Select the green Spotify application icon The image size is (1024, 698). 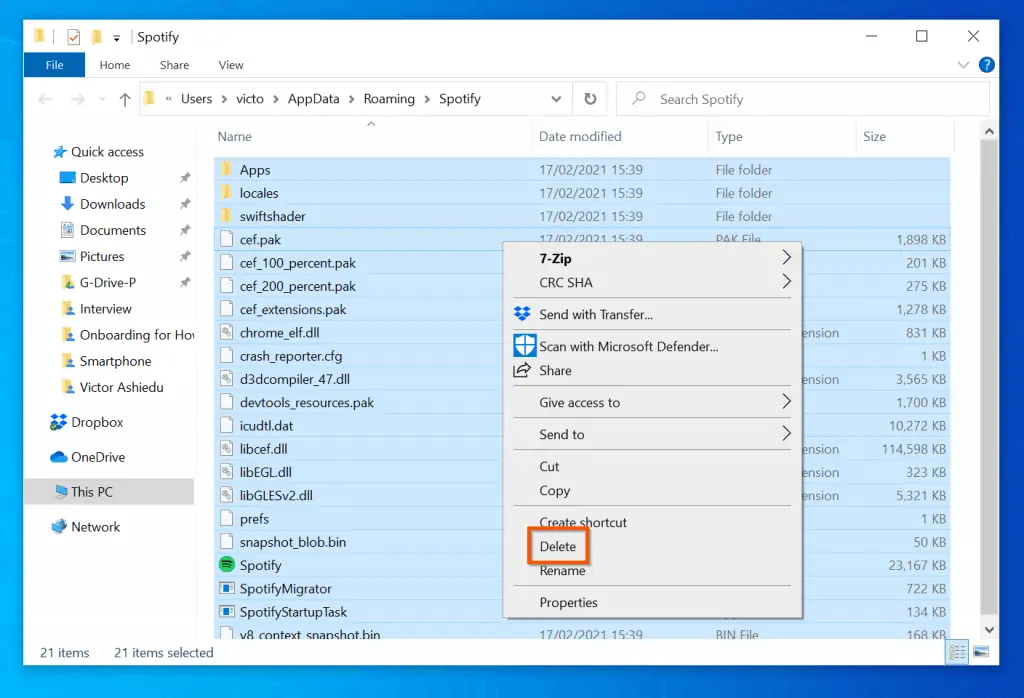(x=226, y=564)
